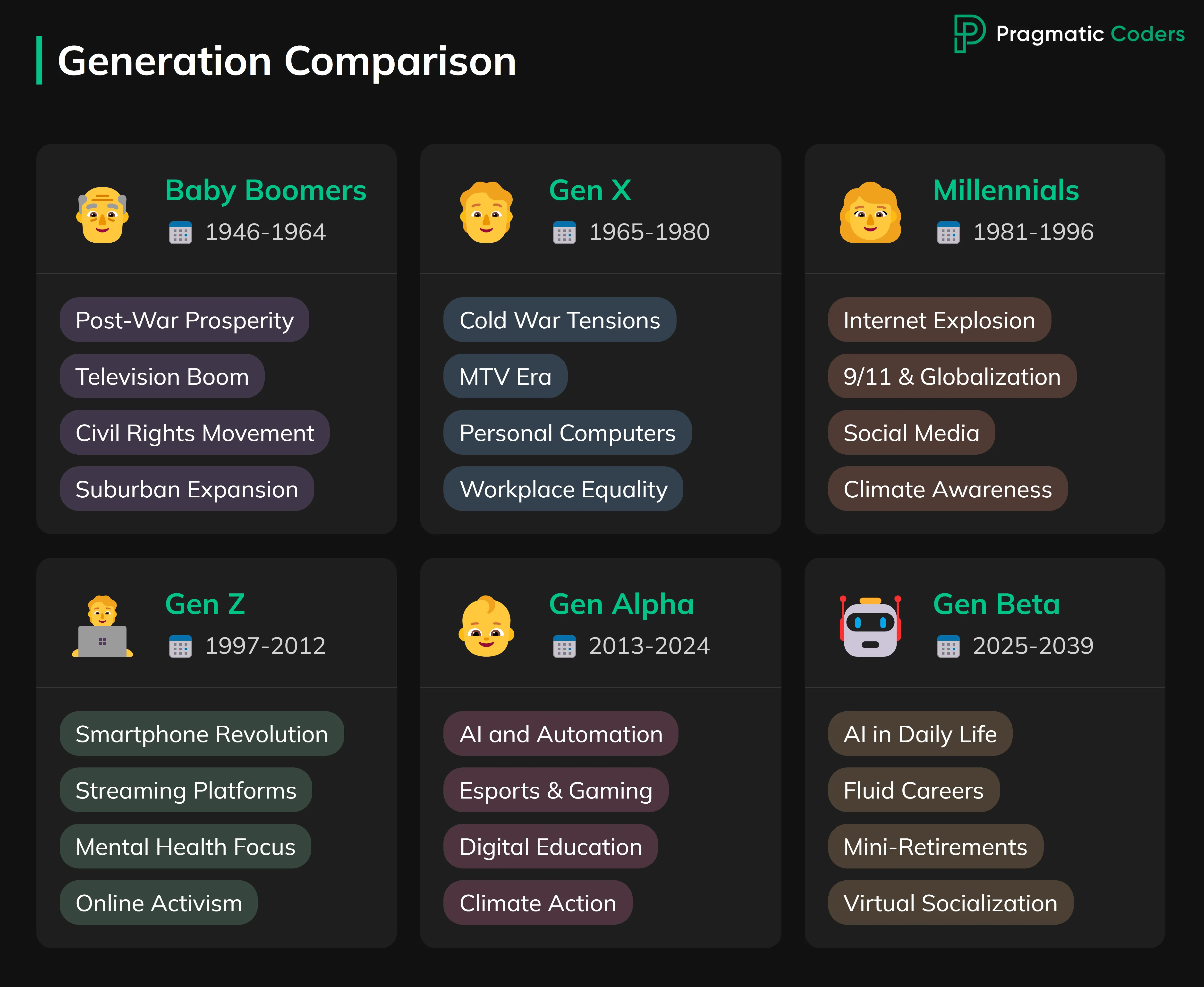Click the Millennials heading
This screenshot has height=987, width=1204.
[x=1006, y=190]
